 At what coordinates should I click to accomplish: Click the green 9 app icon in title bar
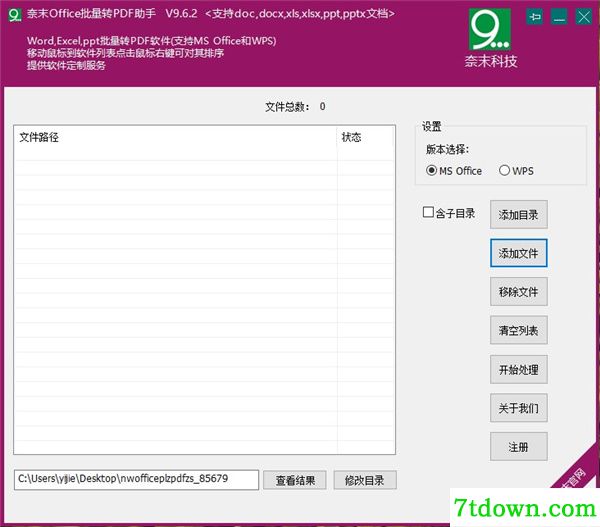[15, 15]
